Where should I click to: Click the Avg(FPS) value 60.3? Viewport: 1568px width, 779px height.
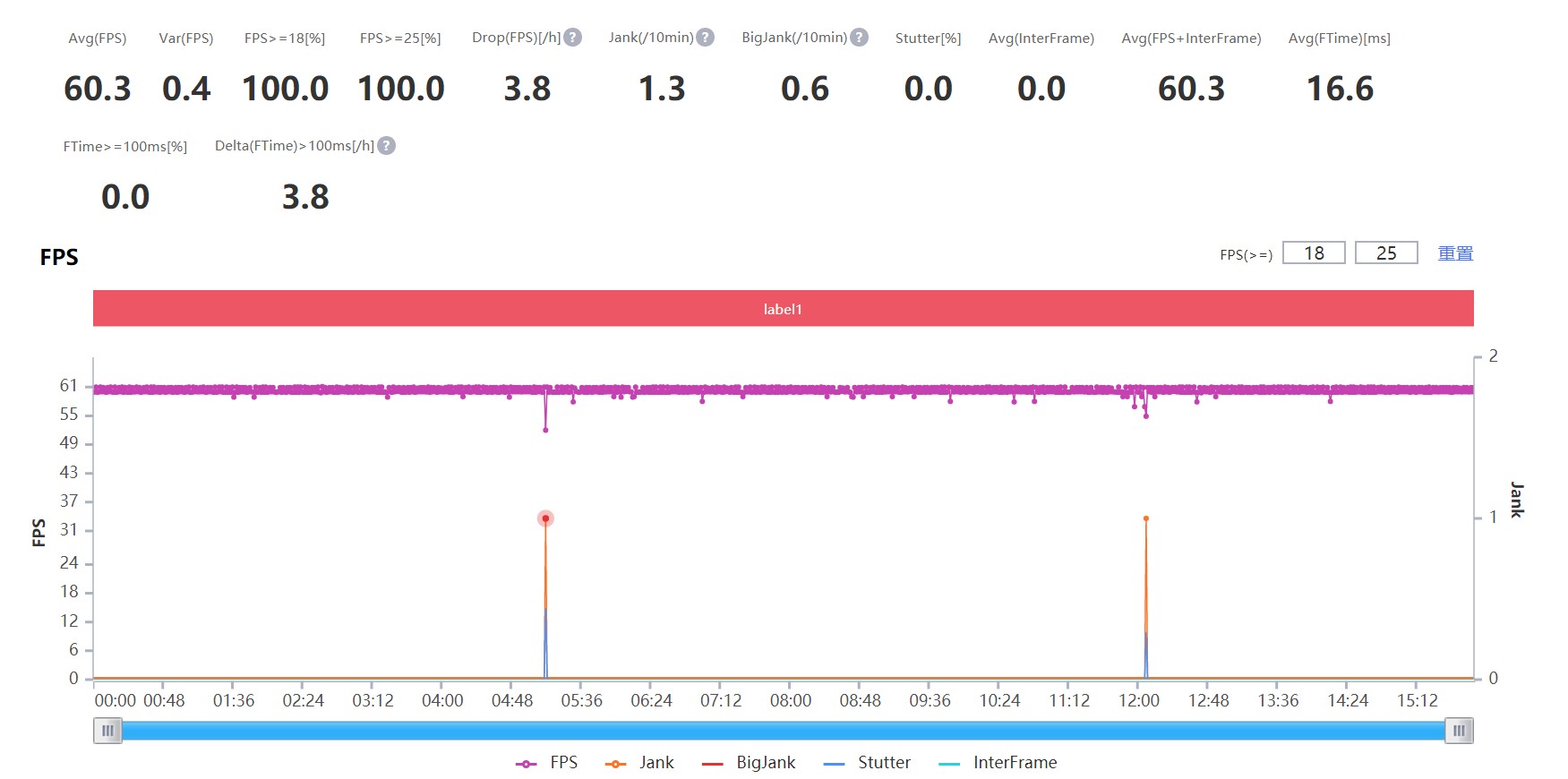tap(98, 89)
